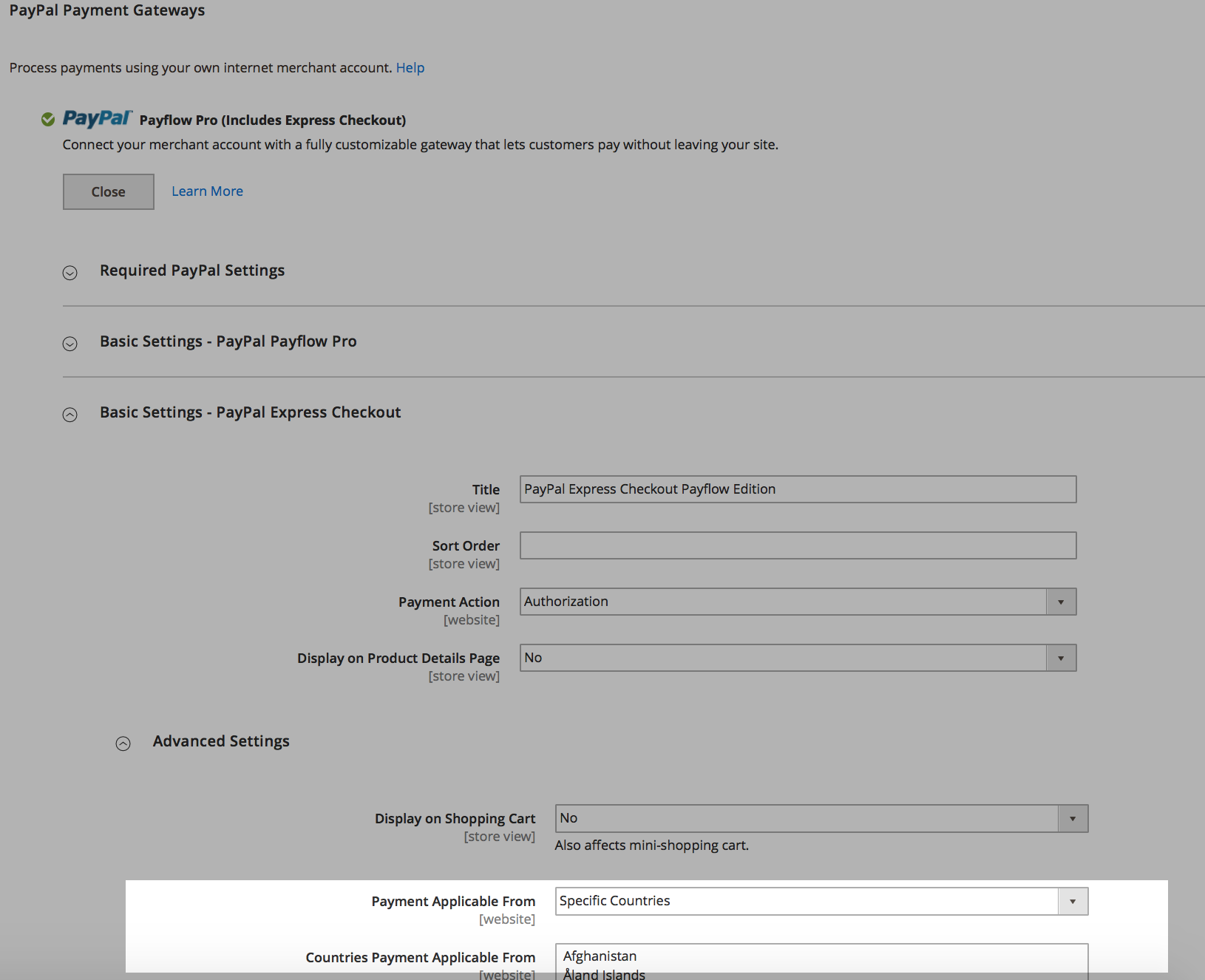Click inside the Title input field
This screenshot has height=980, width=1205.
point(797,489)
